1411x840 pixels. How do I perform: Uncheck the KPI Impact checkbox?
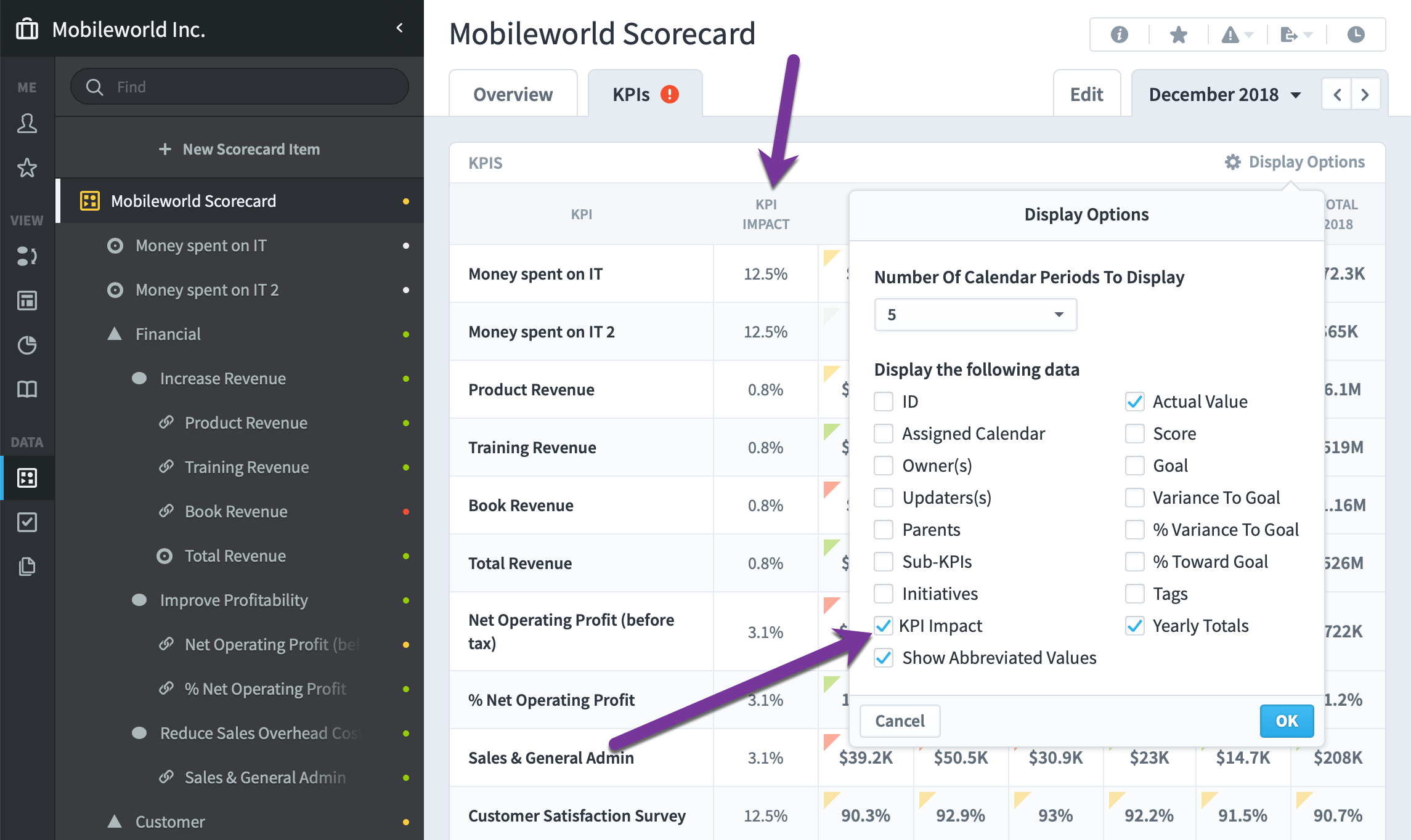click(x=884, y=626)
